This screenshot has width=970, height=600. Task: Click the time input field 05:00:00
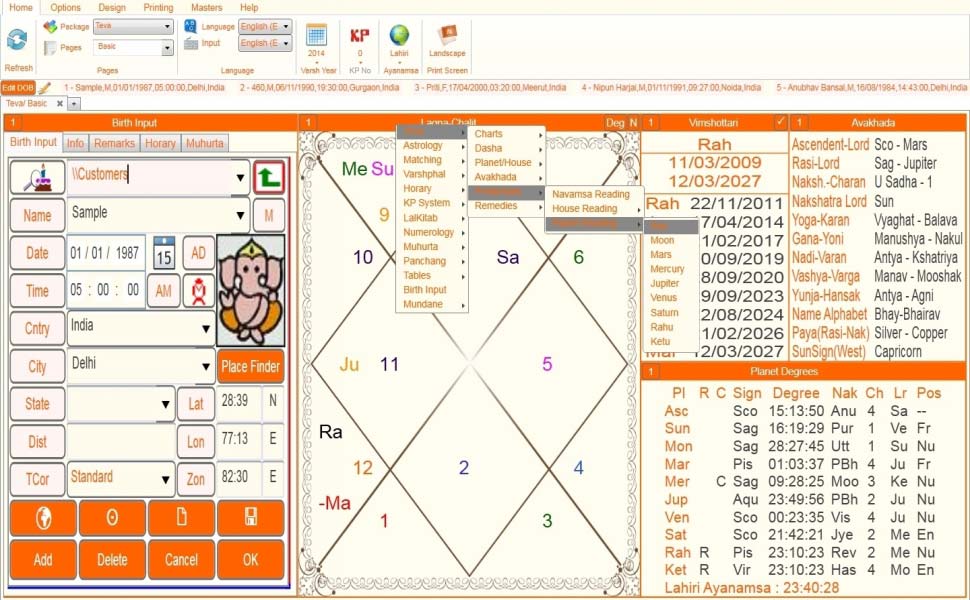click(106, 290)
